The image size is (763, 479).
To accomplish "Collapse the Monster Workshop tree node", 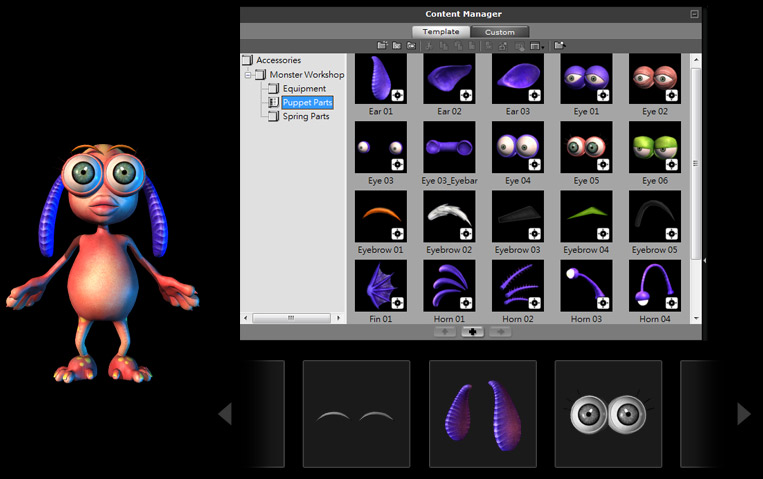I will 247,75.
